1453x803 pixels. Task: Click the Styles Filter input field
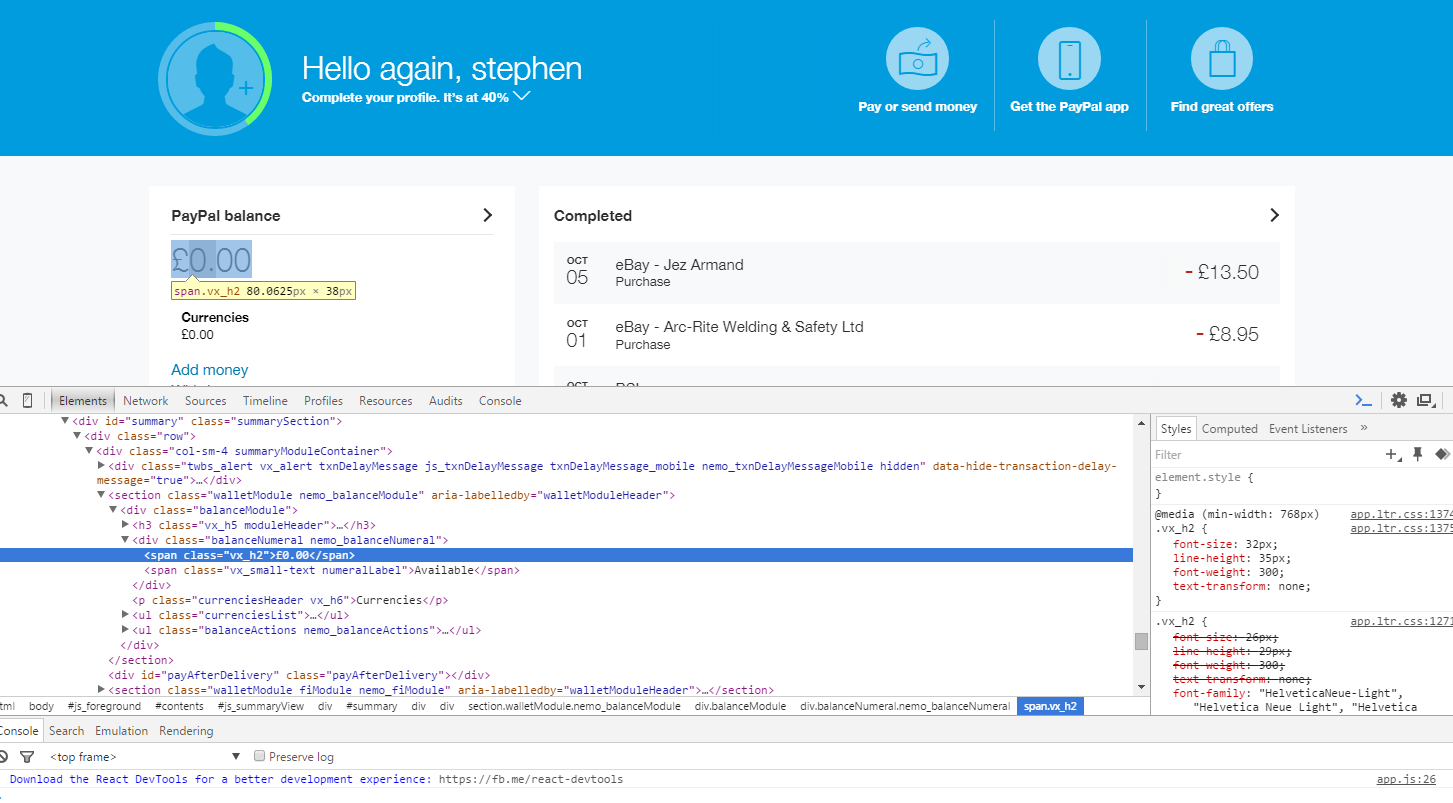coord(1265,455)
